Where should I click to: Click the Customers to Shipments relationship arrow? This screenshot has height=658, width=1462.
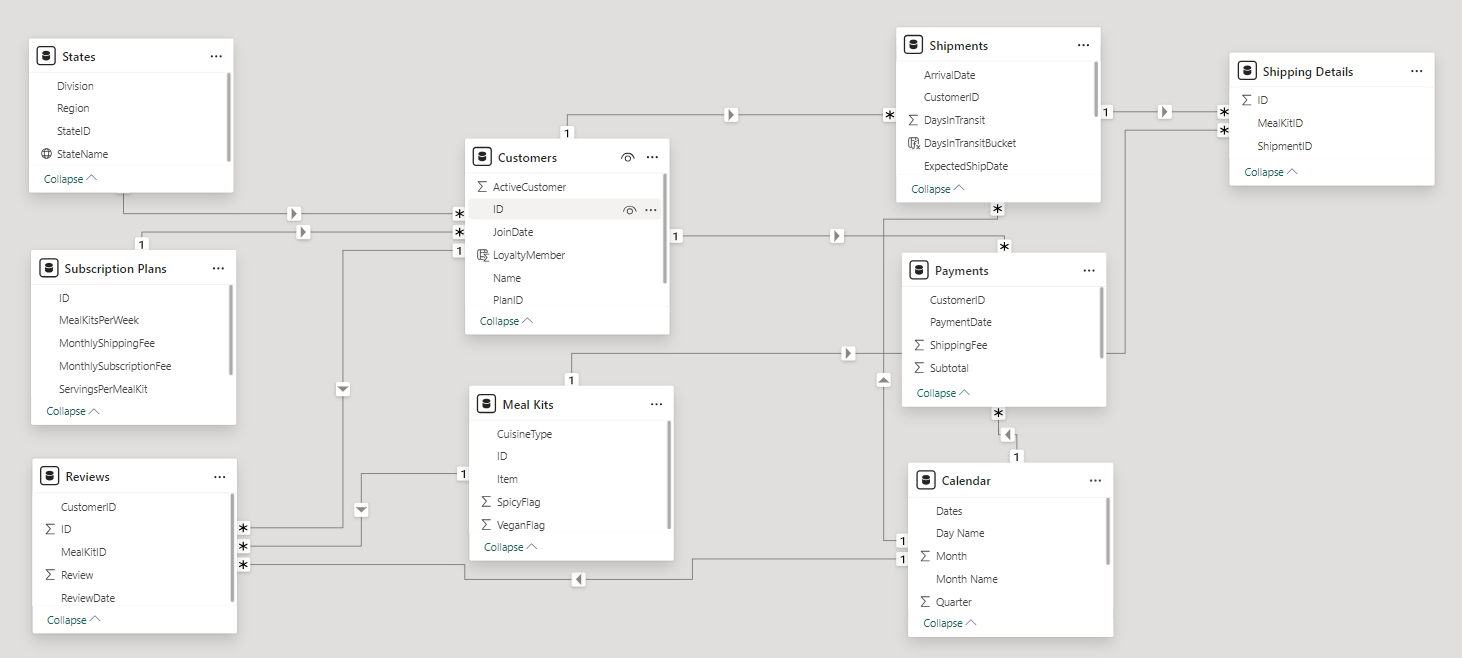tap(731, 115)
